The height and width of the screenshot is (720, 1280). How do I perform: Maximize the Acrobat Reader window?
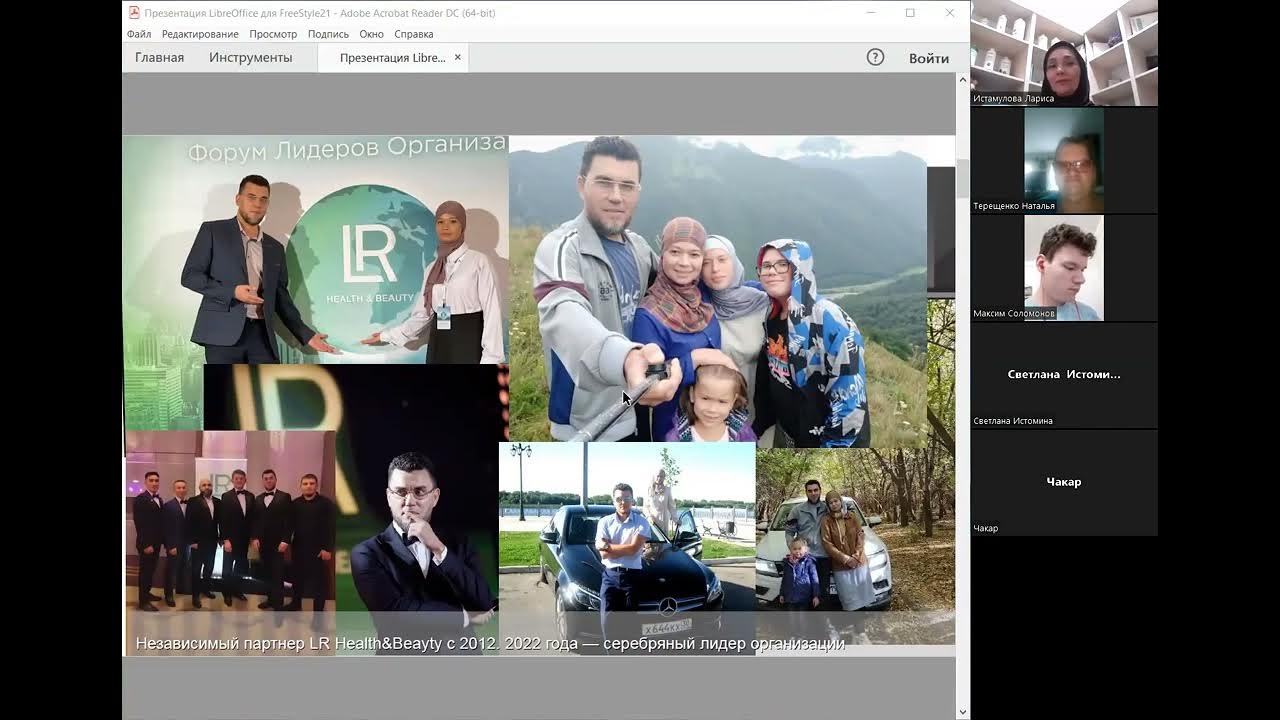click(x=910, y=13)
